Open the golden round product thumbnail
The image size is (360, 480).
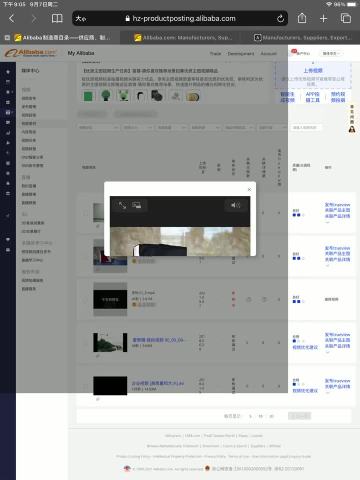click(193, 97)
